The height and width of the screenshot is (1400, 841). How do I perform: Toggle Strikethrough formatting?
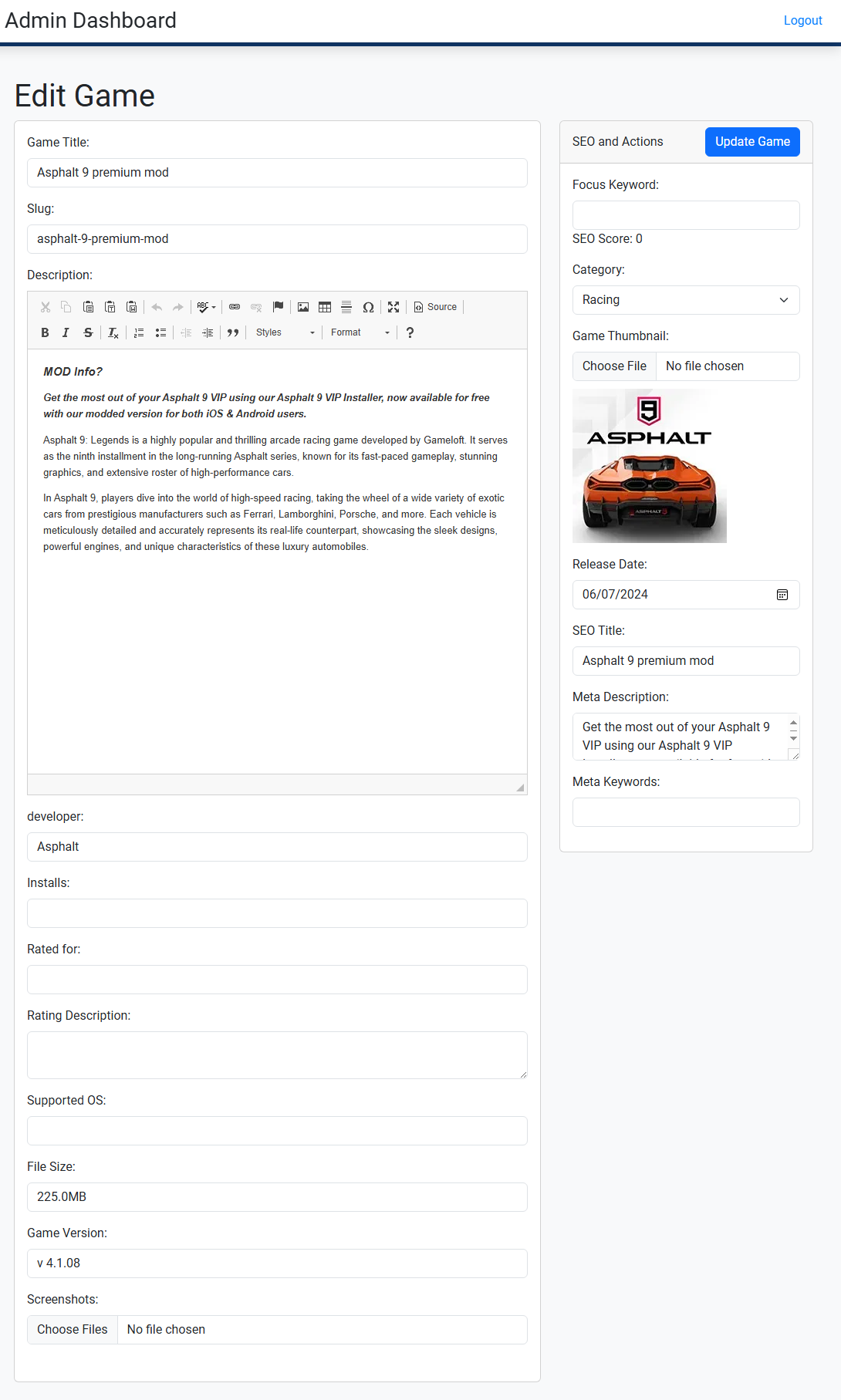(88, 332)
